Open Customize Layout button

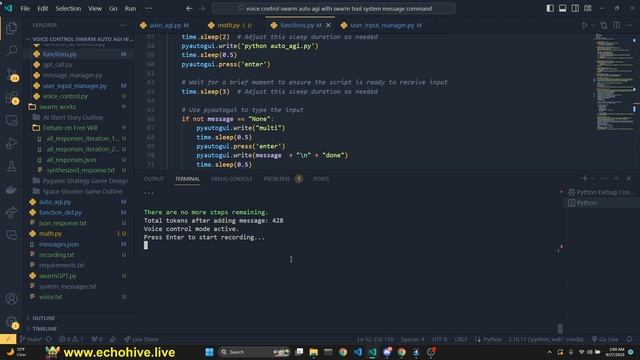588,8
